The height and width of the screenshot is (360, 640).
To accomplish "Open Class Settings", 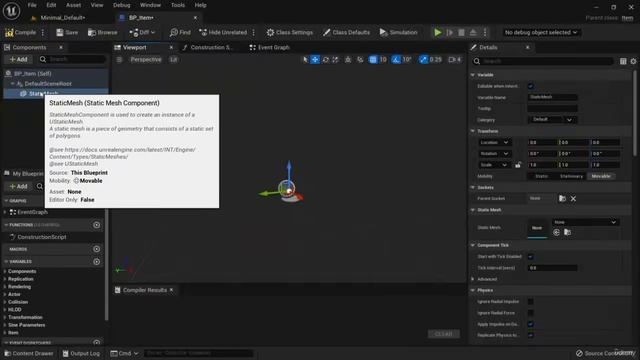I will coord(289,32).
